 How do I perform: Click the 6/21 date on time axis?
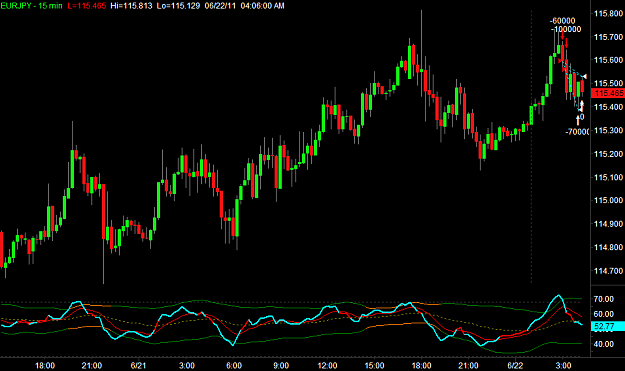click(x=138, y=365)
